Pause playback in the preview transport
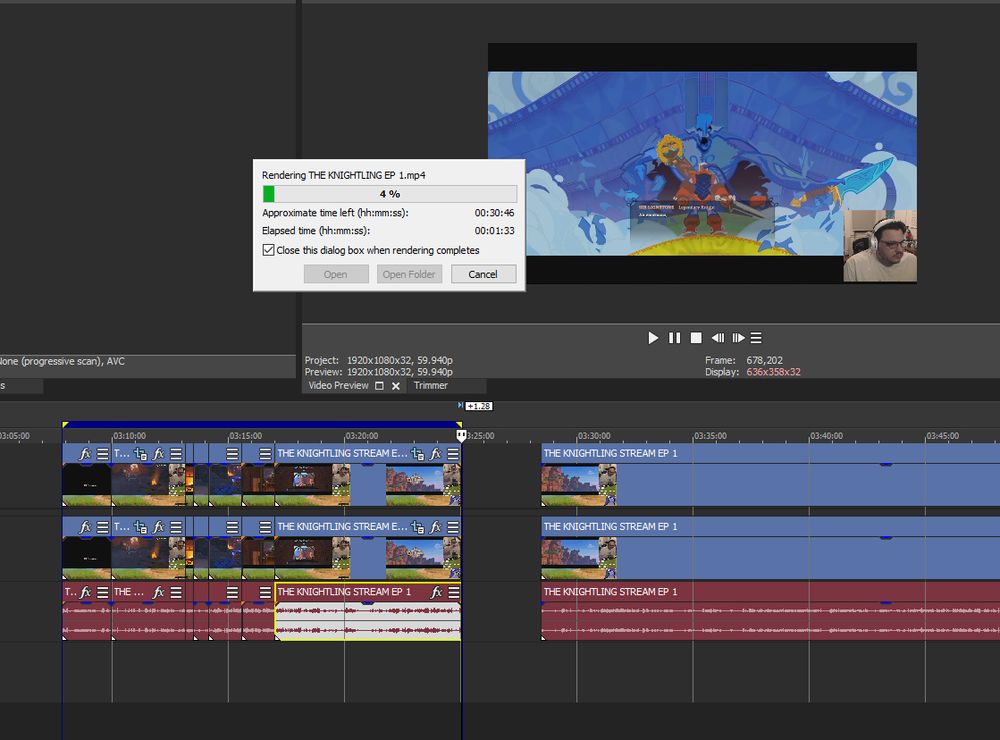Viewport: 1000px width, 740px height. click(675, 338)
